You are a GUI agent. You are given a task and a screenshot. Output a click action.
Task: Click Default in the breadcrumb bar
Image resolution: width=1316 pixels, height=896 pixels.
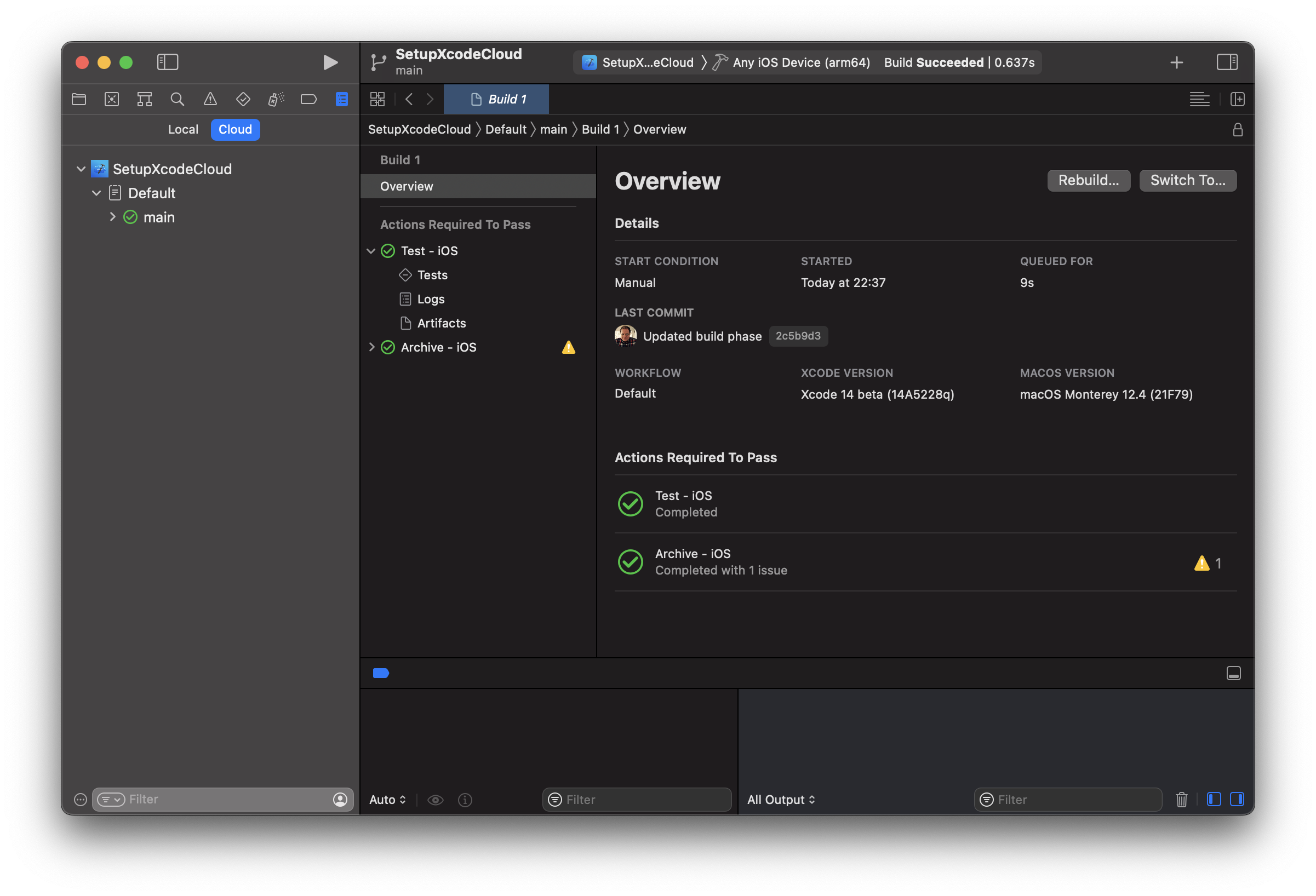pyautogui.click(x=506, y=130)
